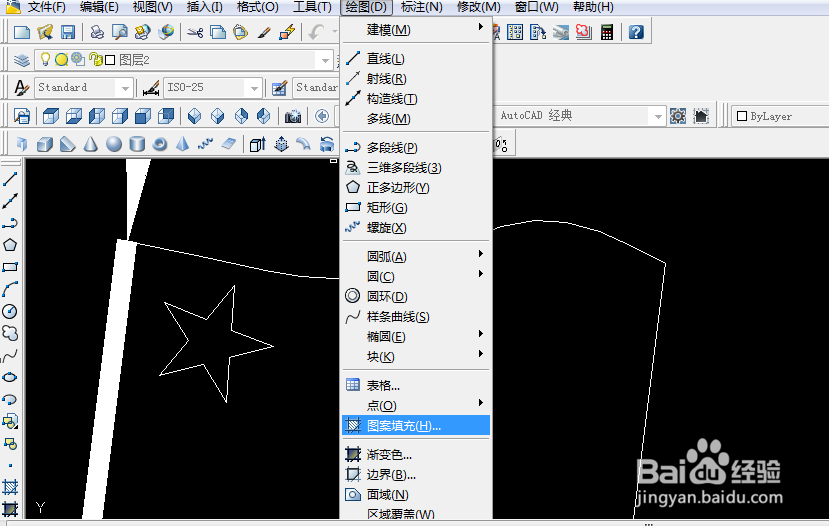
Task: Choose 图案填充(H)... in the Draw menu
Action: tap(416, 426)
